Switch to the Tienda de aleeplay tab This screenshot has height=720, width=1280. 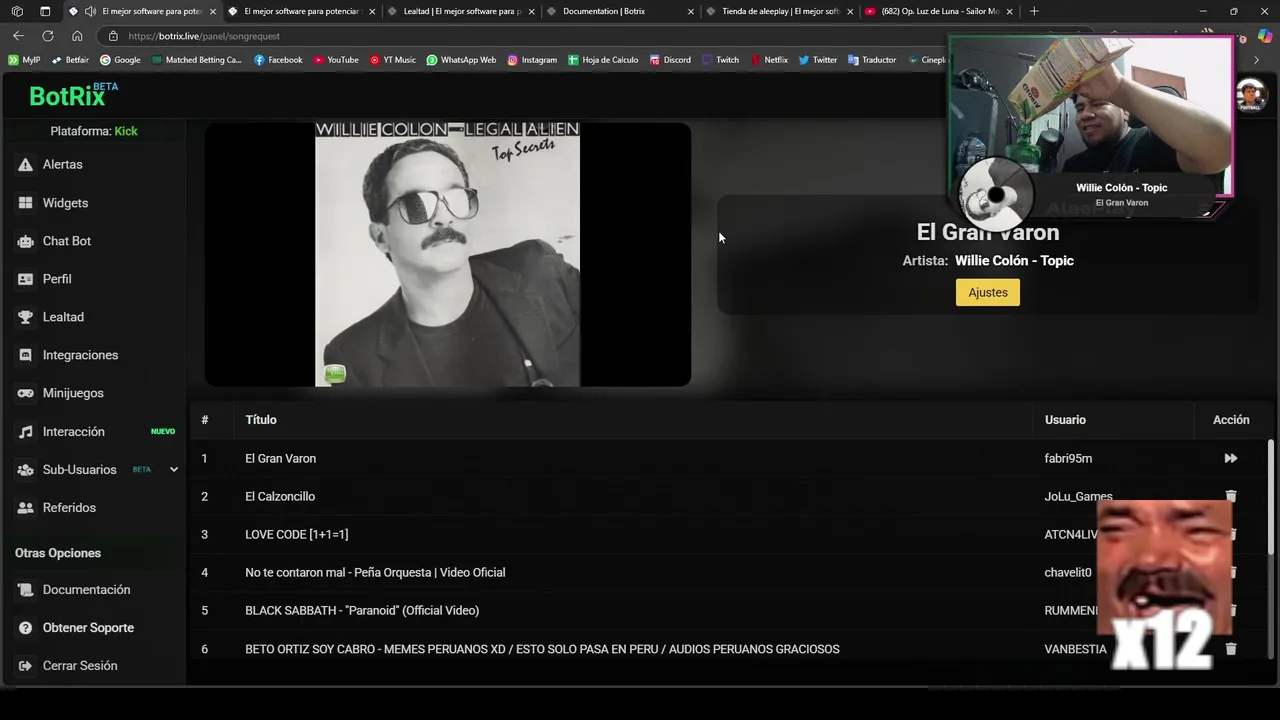(x=780, y=11)
